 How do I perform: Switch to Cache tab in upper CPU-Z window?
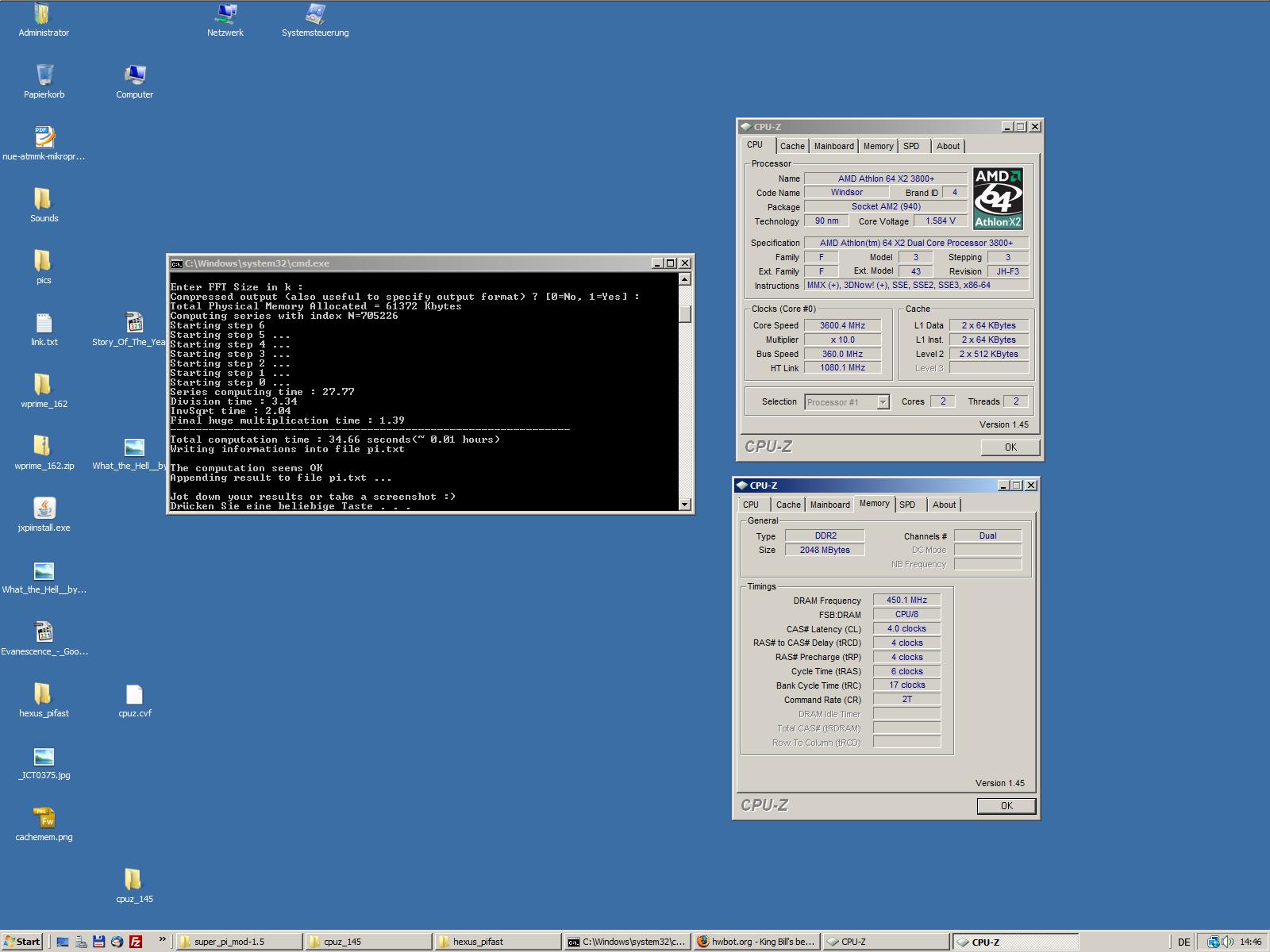point(792,146)
